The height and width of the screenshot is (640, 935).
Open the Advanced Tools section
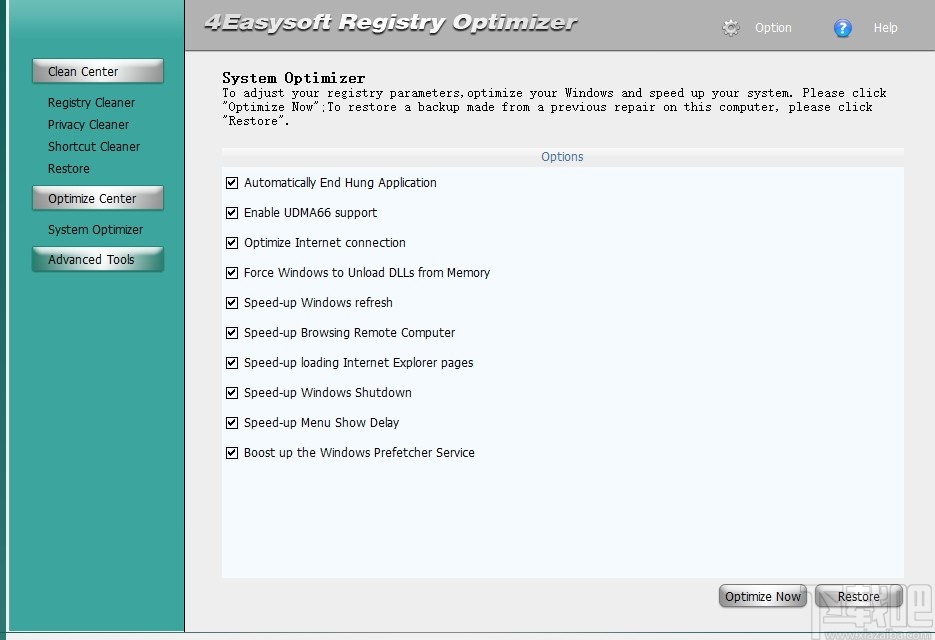97,259
